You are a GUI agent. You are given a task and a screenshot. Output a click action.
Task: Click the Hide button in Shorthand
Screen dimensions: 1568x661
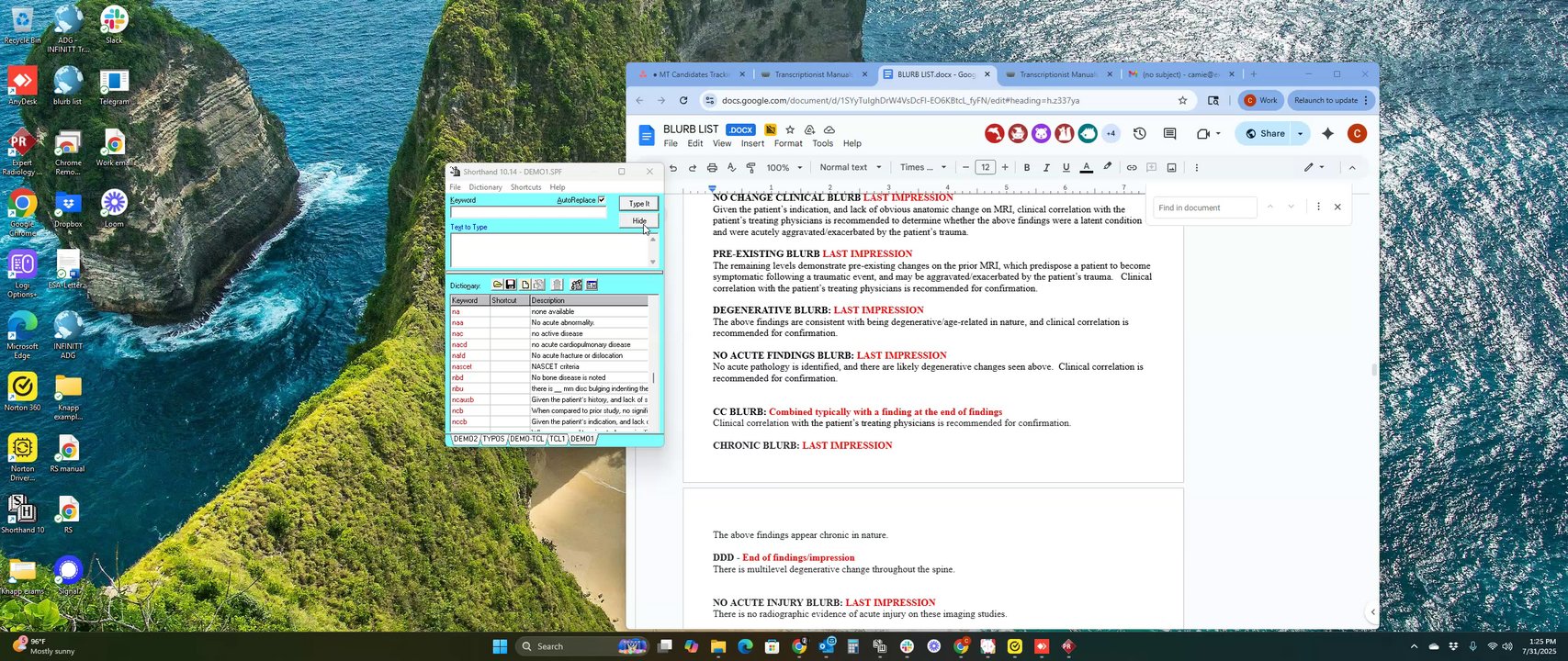638,221
